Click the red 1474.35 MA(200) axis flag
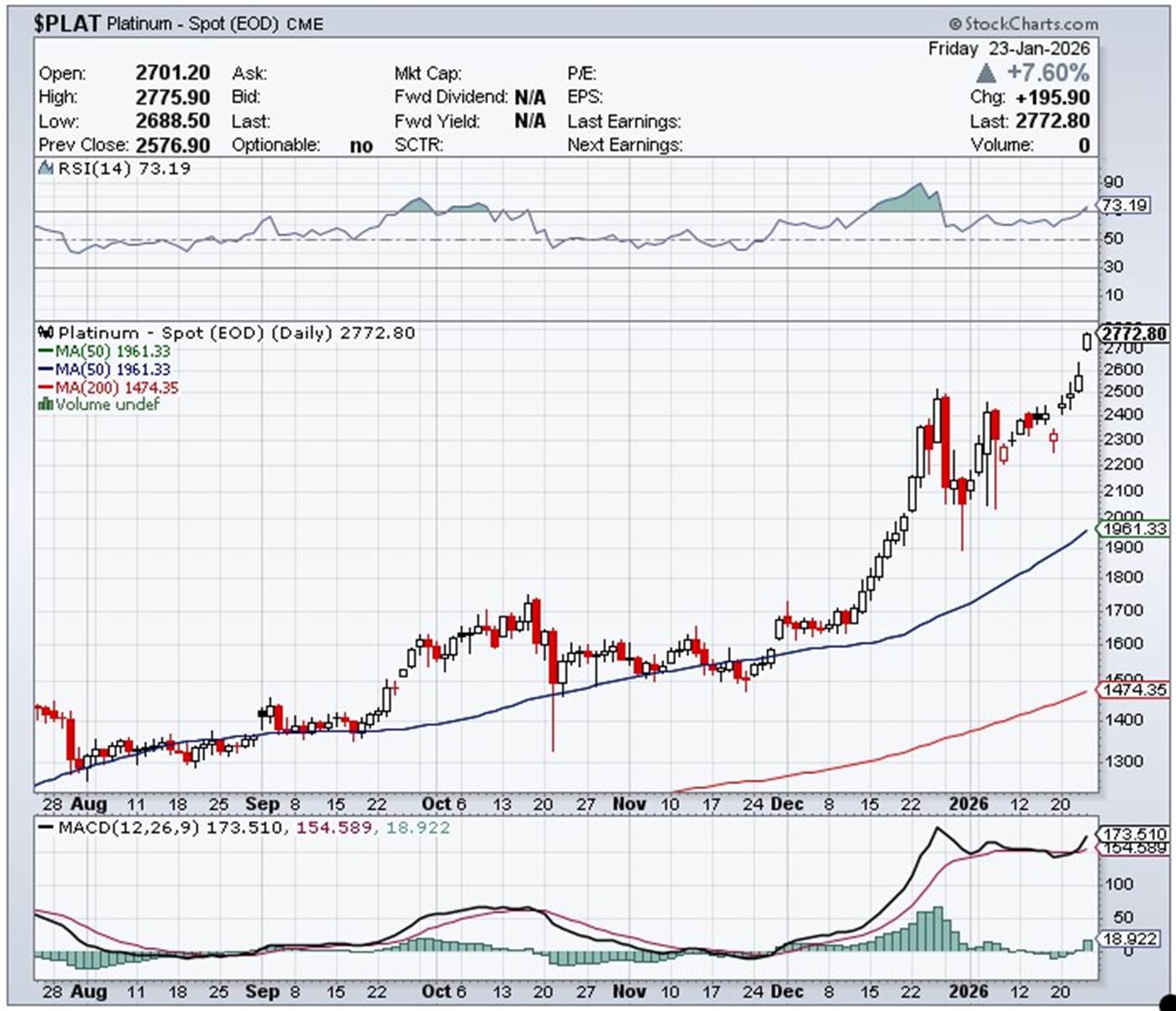This screenshot has width=1176, height=1011. click(x=1133, y=689)
